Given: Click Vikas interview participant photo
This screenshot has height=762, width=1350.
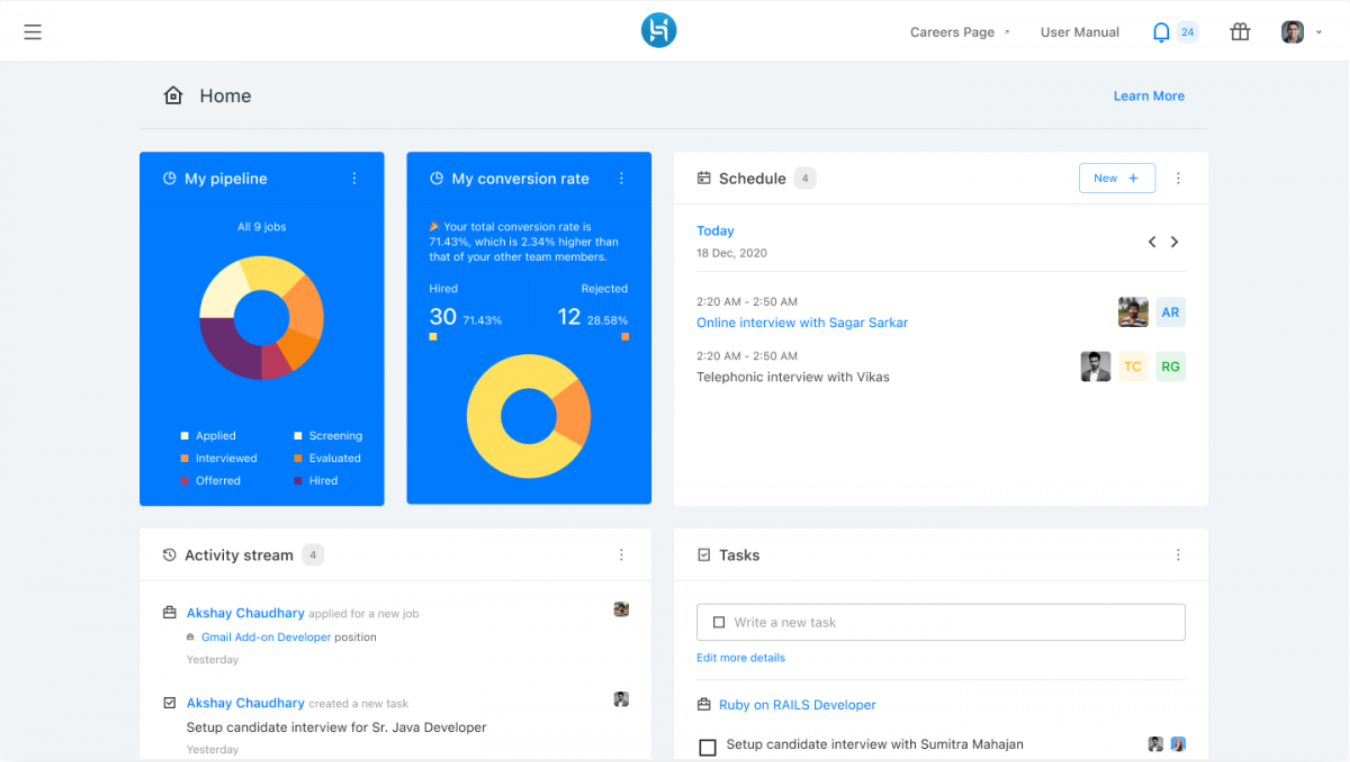Looking at the screenshot, I should tap(1095, 366).
